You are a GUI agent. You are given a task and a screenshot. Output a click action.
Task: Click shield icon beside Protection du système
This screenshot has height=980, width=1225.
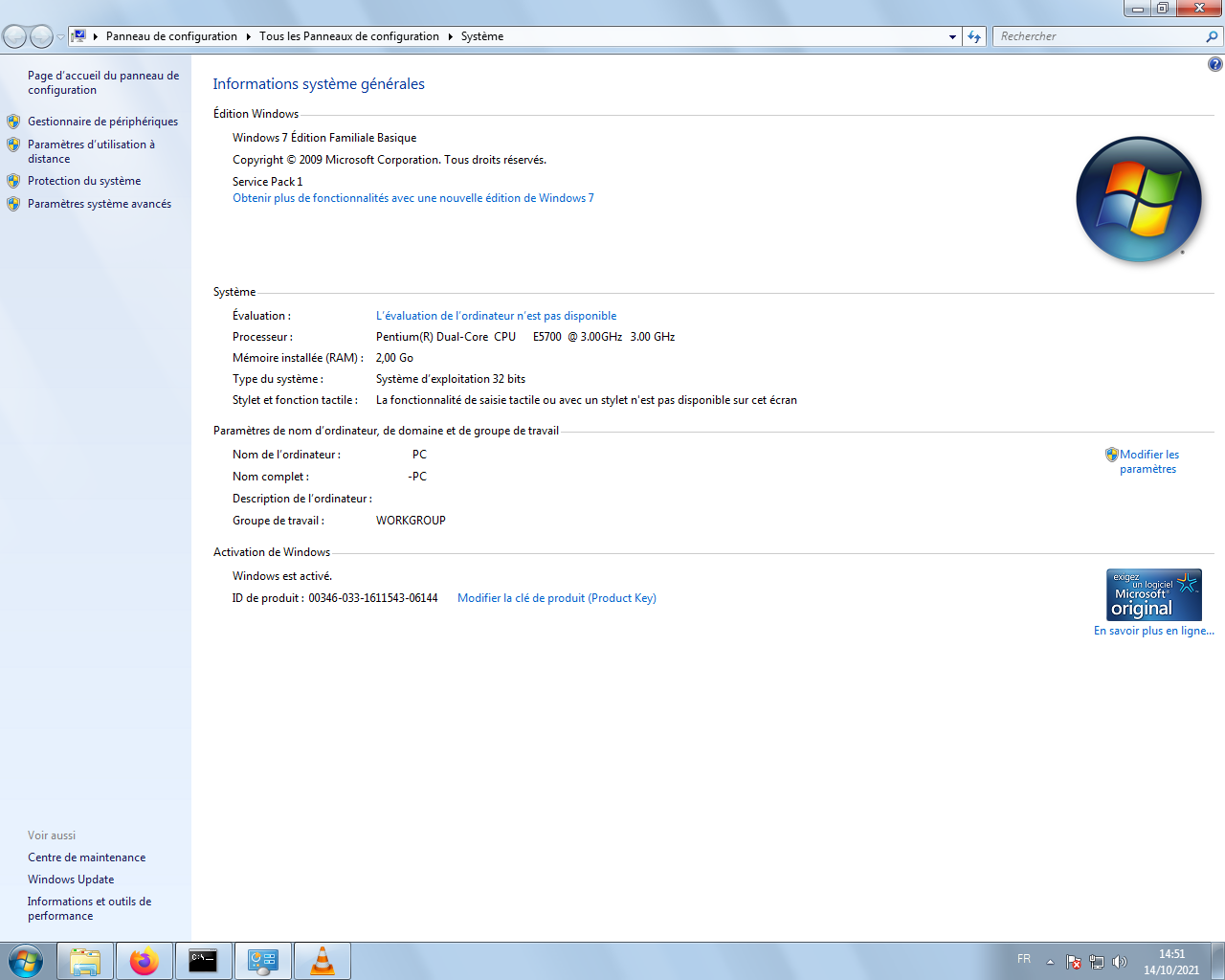point(13,181)
